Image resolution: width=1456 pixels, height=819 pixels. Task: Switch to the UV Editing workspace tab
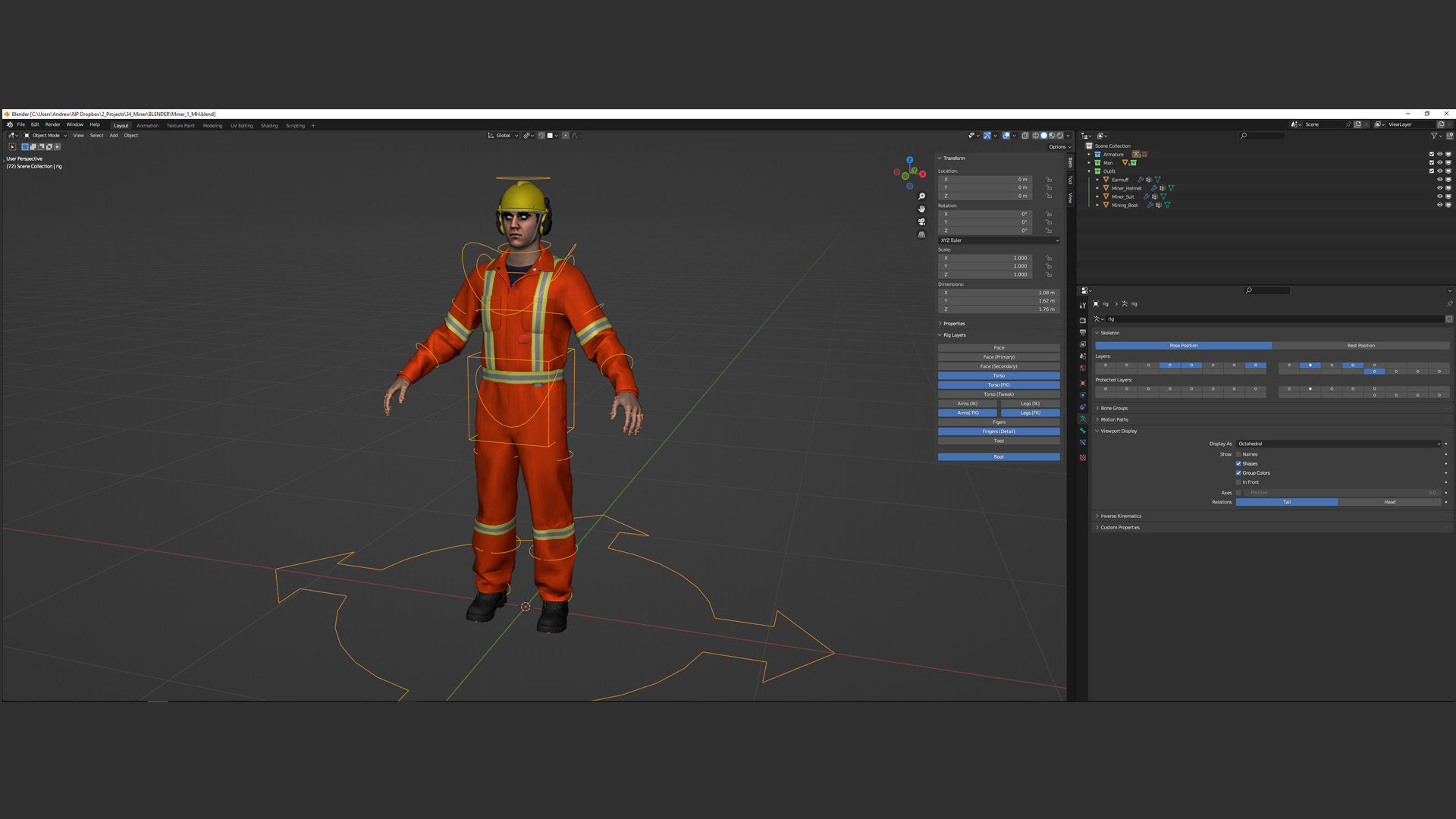point(241,126)
